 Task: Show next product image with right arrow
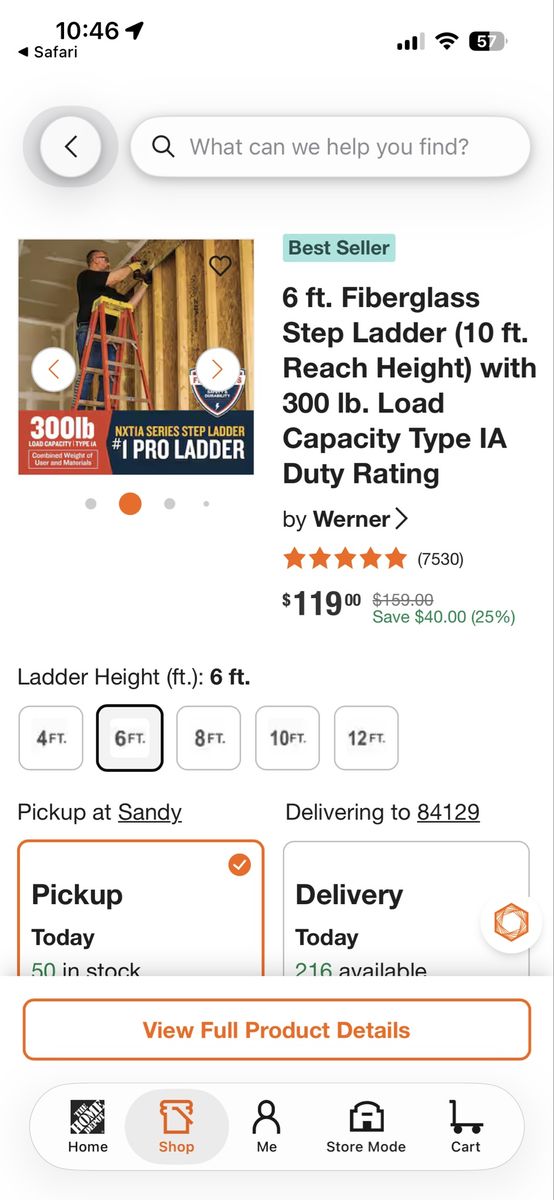pyautogui.click(x=217, y=369)
